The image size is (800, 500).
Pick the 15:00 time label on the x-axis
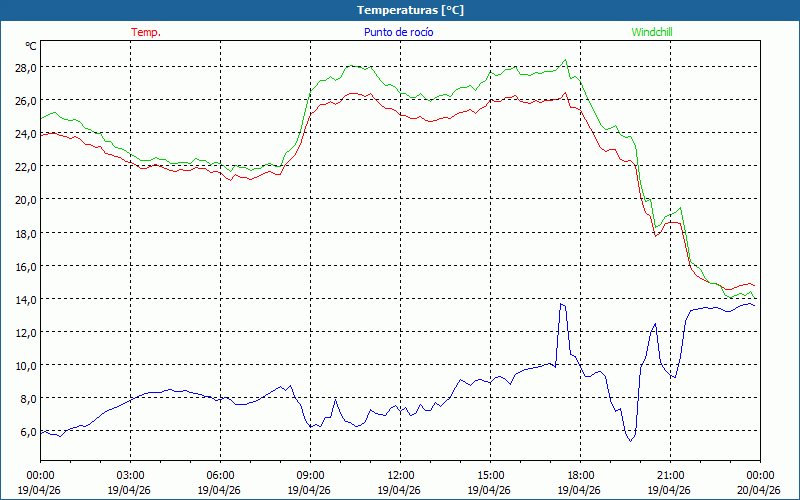click(x=491, y=475)
